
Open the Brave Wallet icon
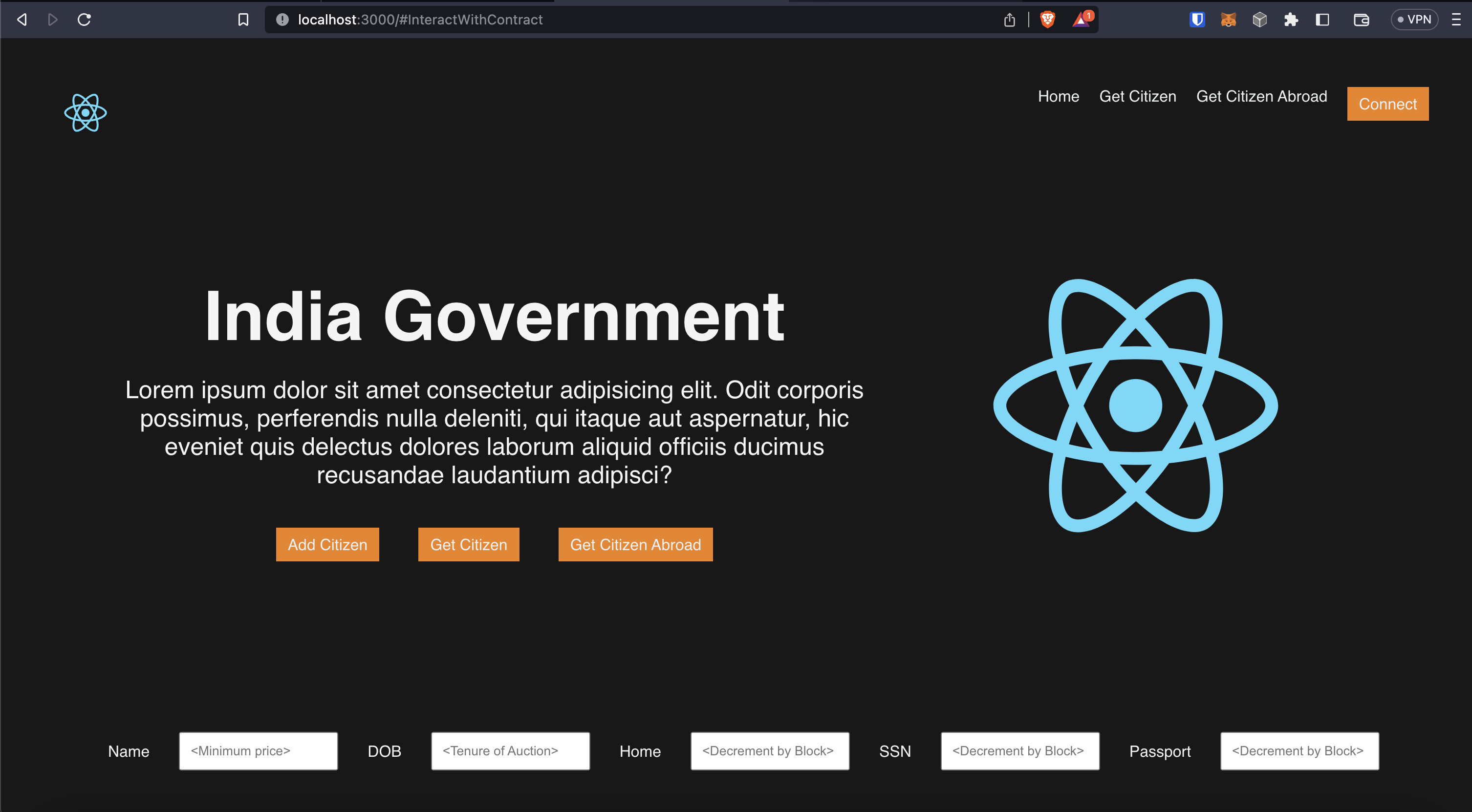click(x=1361, y=20)
